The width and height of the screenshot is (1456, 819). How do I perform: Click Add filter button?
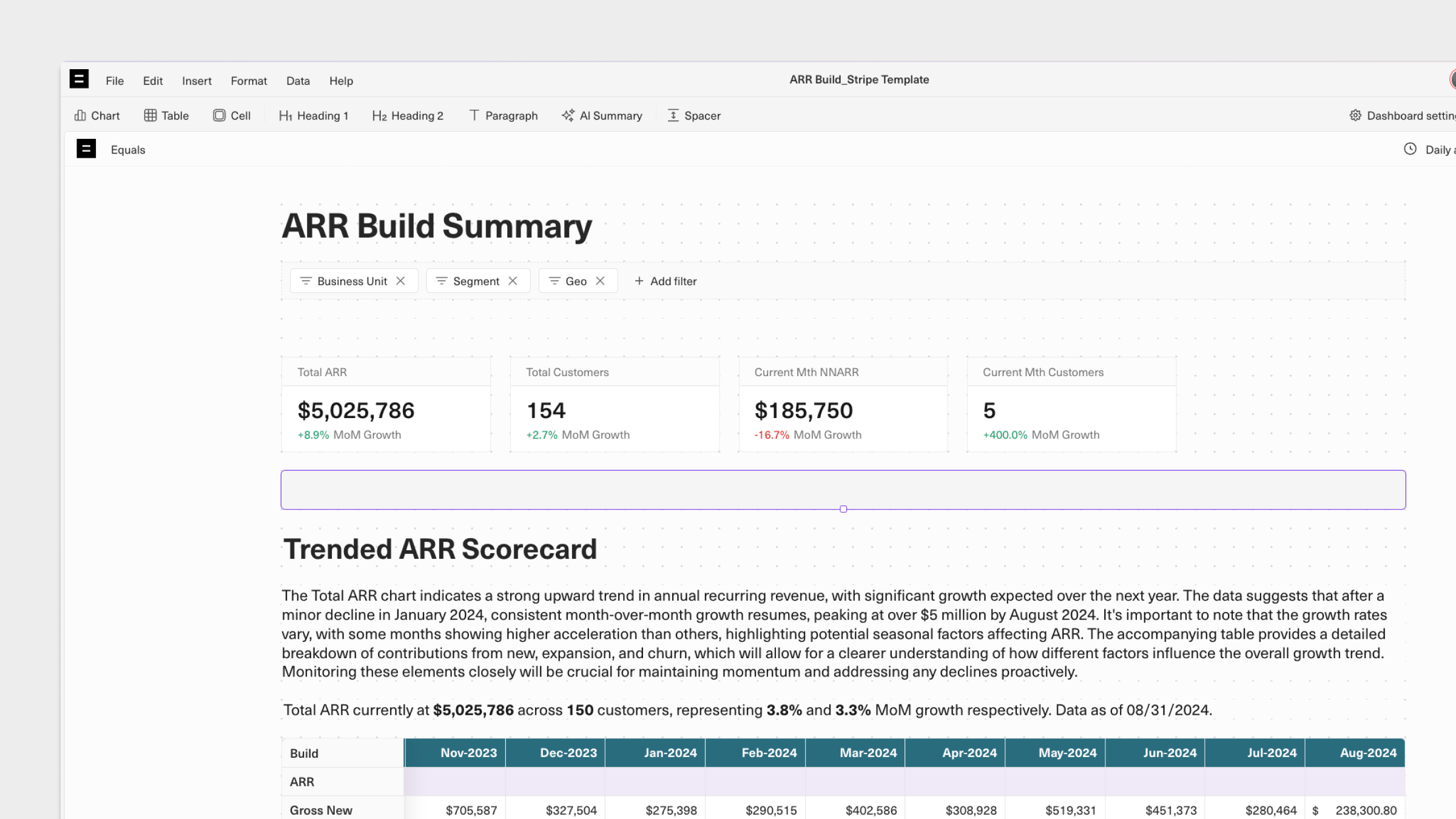[x=666, y=281]
